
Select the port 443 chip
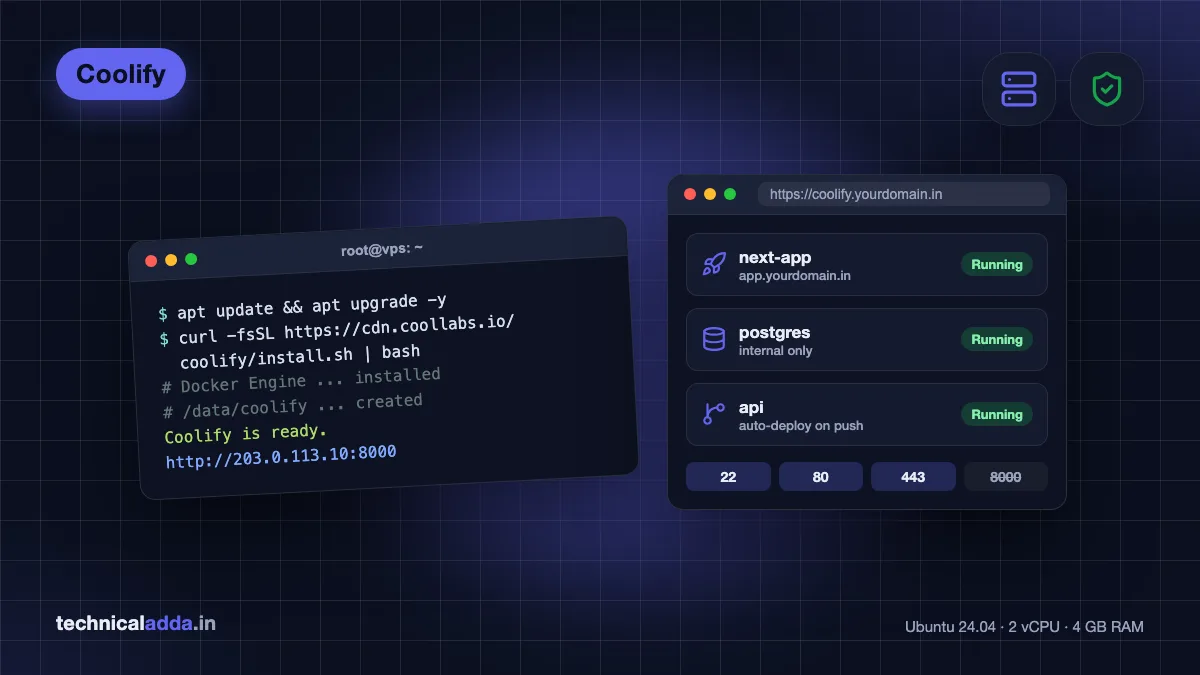coord(913,477)
